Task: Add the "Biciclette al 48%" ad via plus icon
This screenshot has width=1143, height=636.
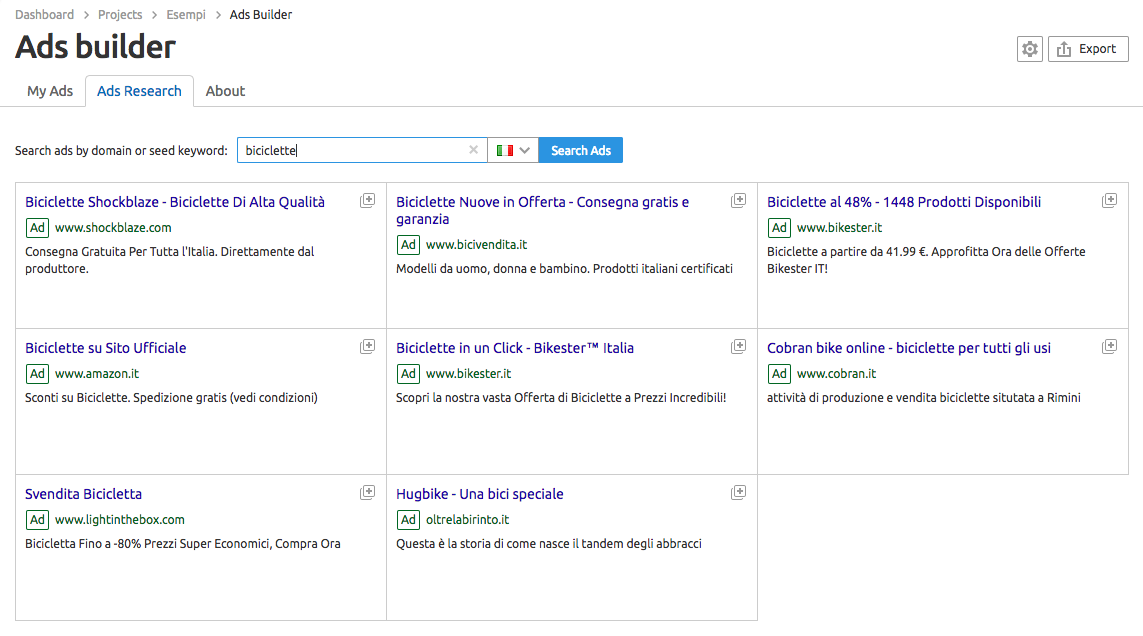Action: click(x=1110, y=199)
